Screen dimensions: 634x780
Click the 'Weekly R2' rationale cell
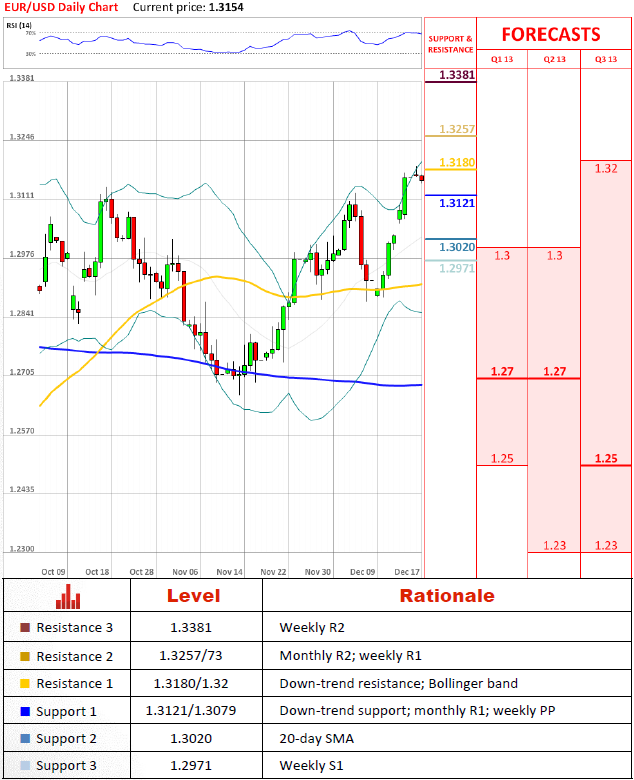click(312, 628)
